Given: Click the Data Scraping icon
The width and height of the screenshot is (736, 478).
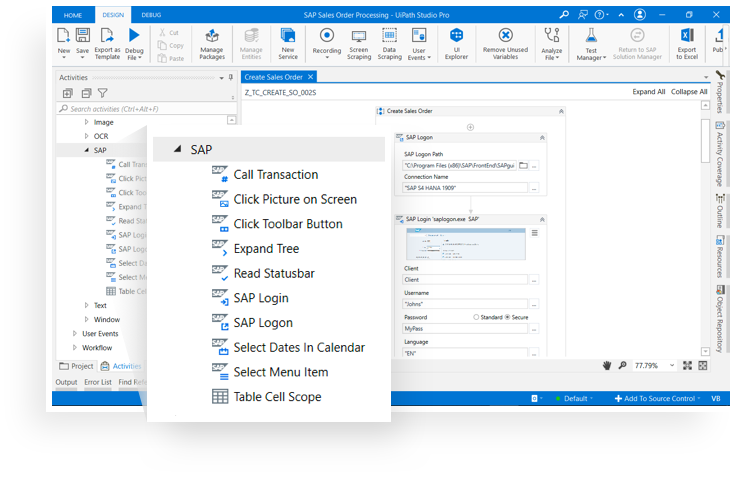Looking at the screenshot, I should tap(389, 40).
